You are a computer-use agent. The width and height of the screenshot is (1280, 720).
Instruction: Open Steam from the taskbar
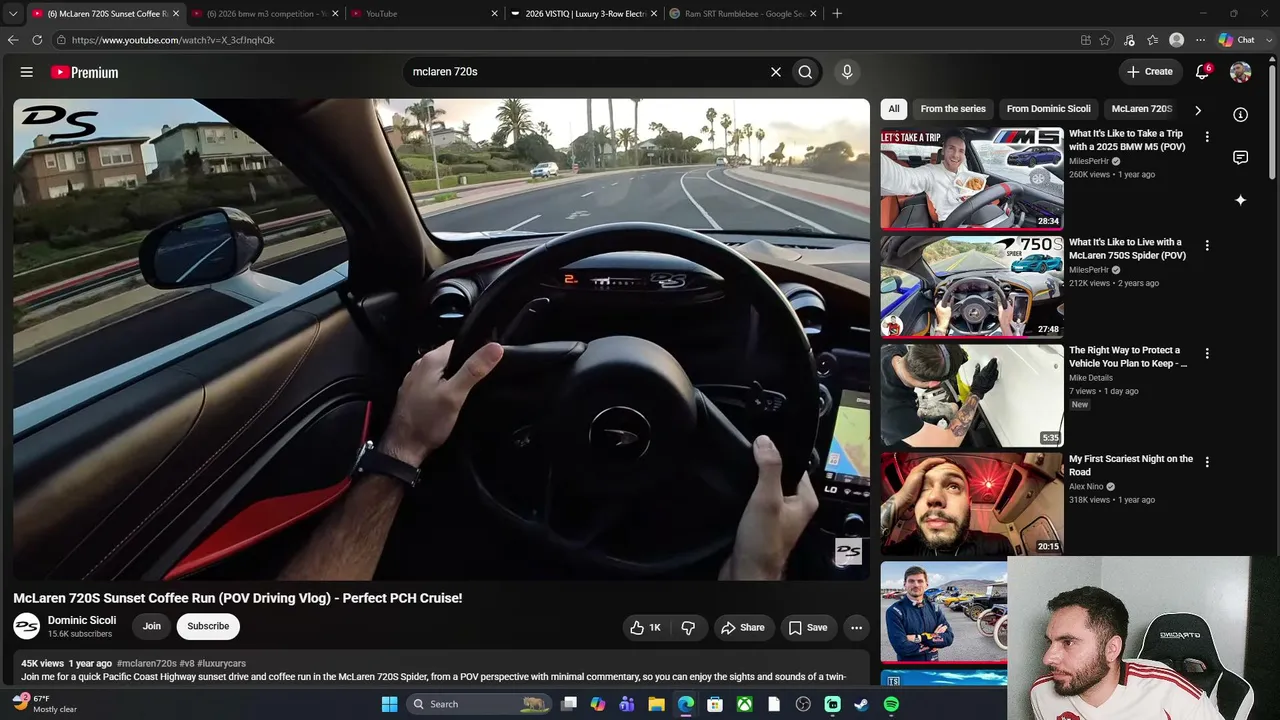click(862, 704)
